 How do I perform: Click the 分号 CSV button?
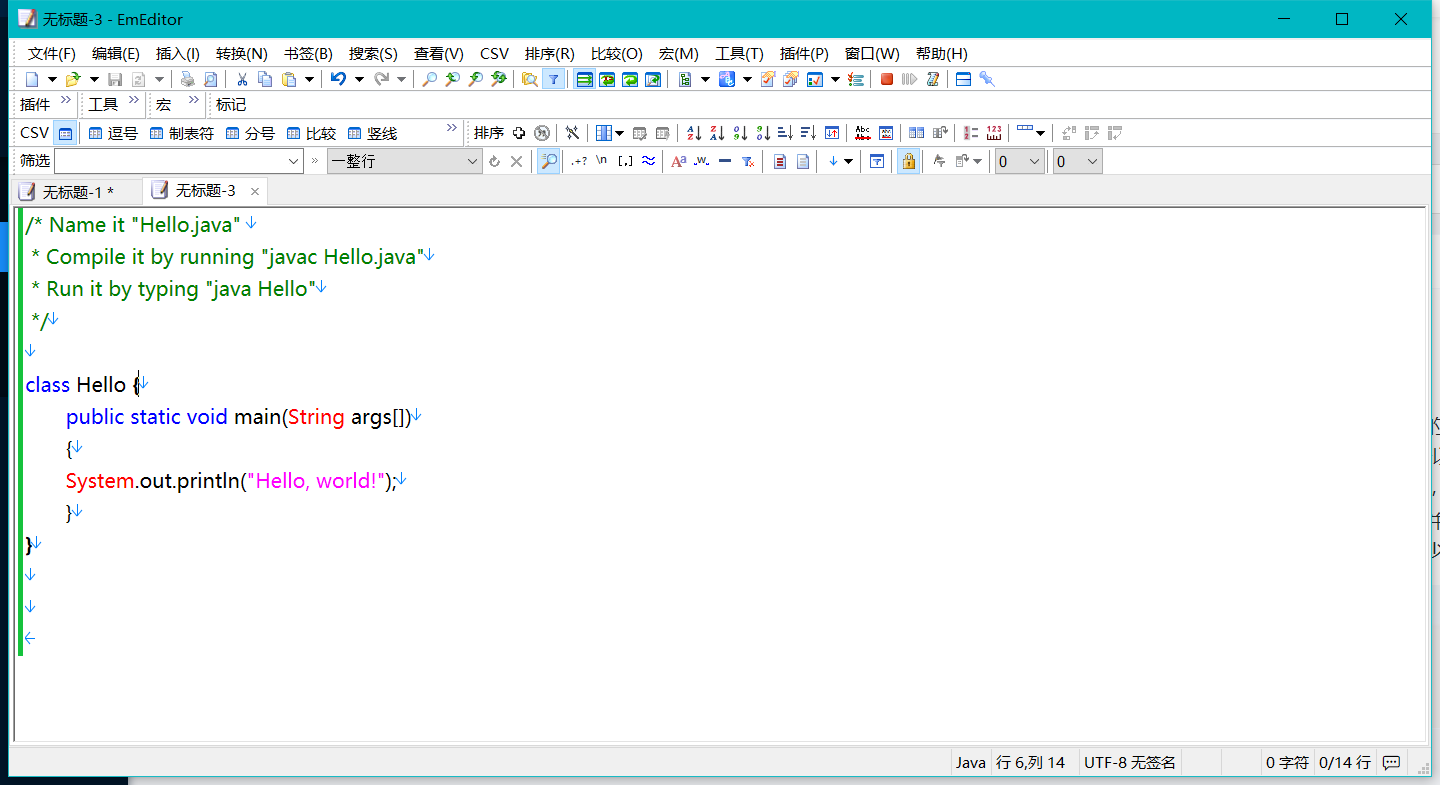pos(250,133)
